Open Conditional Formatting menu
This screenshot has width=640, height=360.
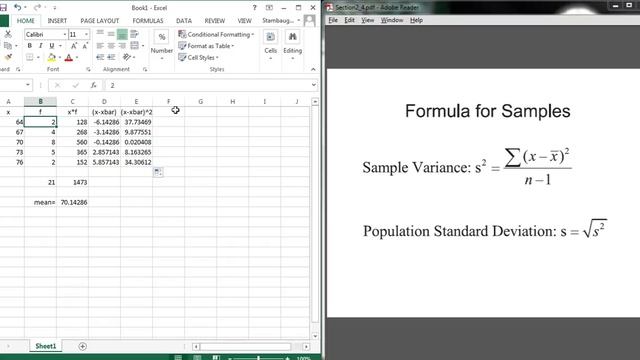pos(216,34)
